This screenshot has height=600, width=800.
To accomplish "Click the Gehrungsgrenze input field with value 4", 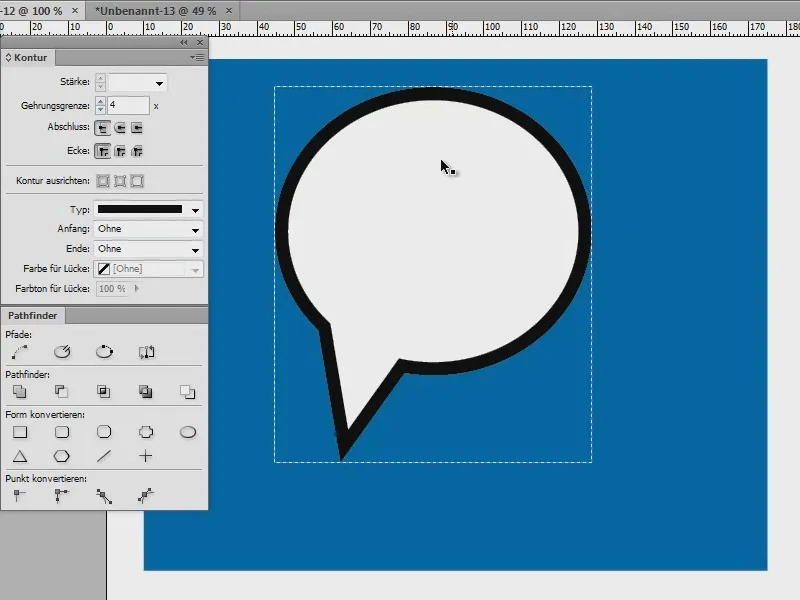I will coord(128,106).
